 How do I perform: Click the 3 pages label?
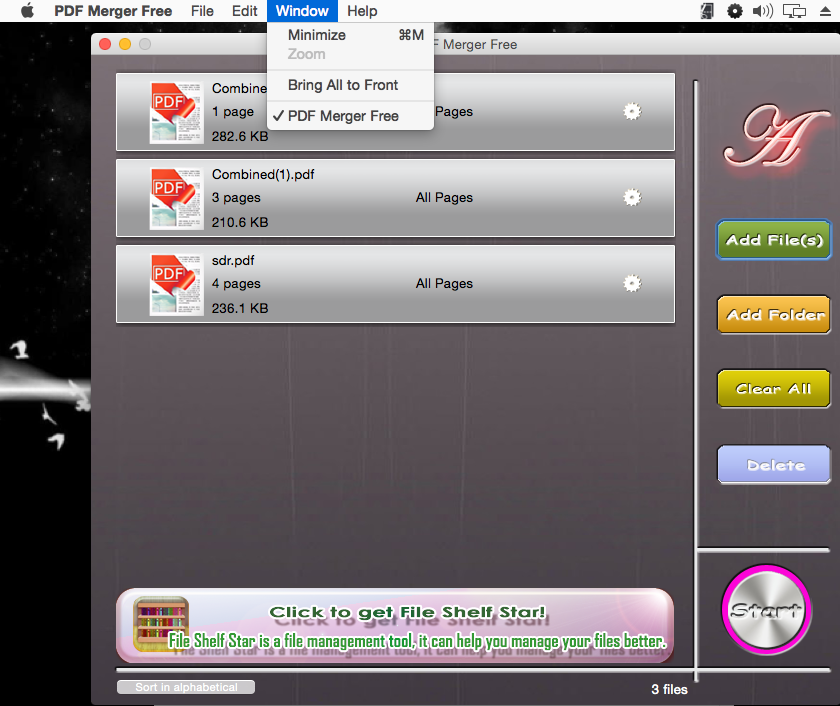coord(236,198)
